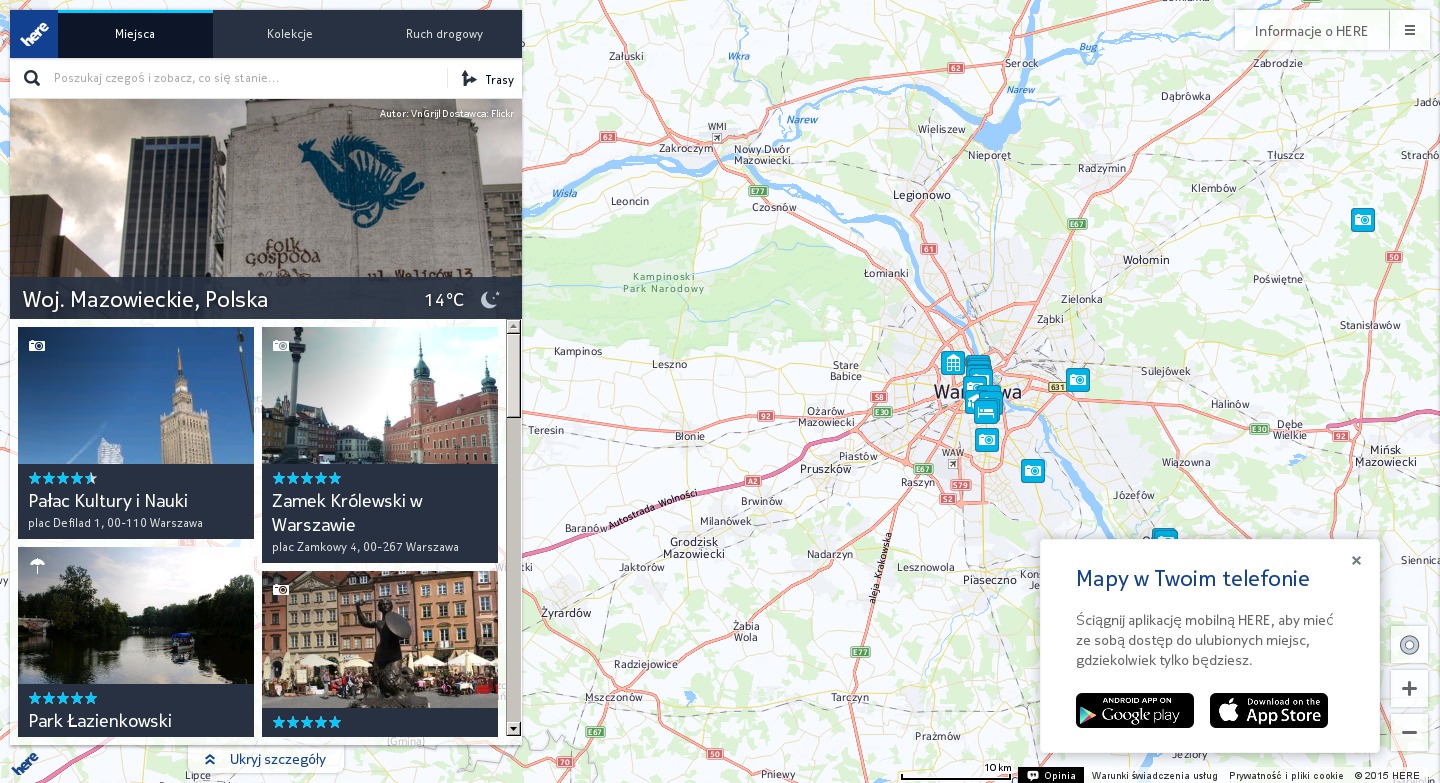Click the building marker in Warszawa

coord(952,363)
